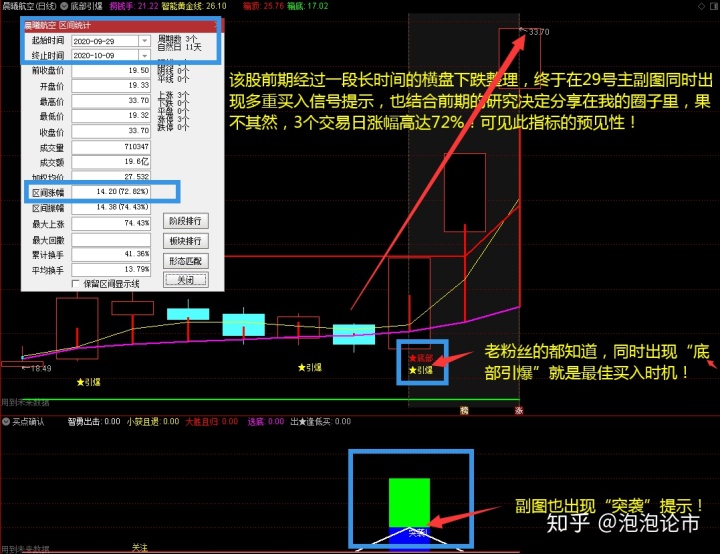Click the purple 逃底: 0.00 readout
This screenshot has width=720, height=554.
[x=266, y=422]
